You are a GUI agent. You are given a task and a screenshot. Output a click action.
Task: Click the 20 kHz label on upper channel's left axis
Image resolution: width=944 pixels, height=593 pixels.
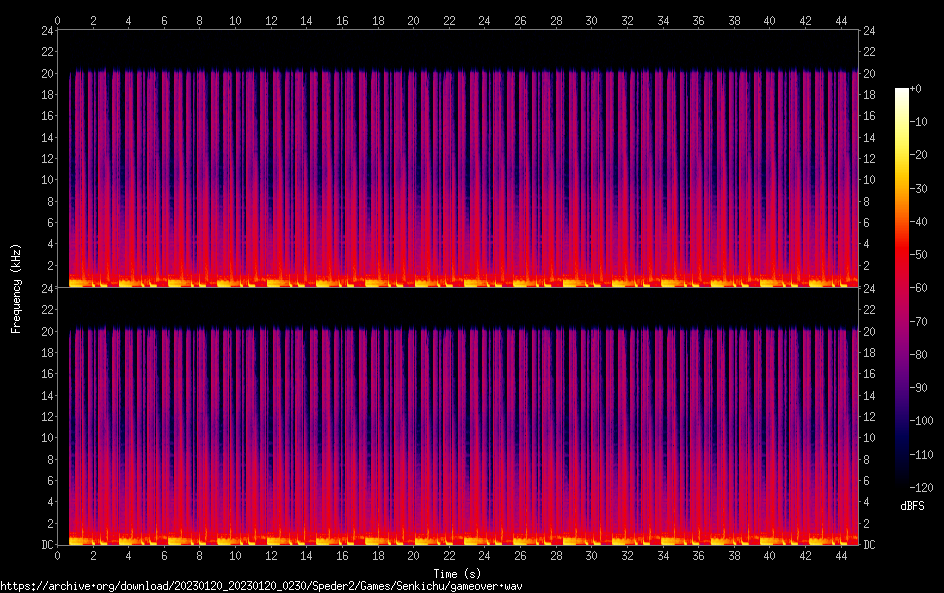[46, 73]
